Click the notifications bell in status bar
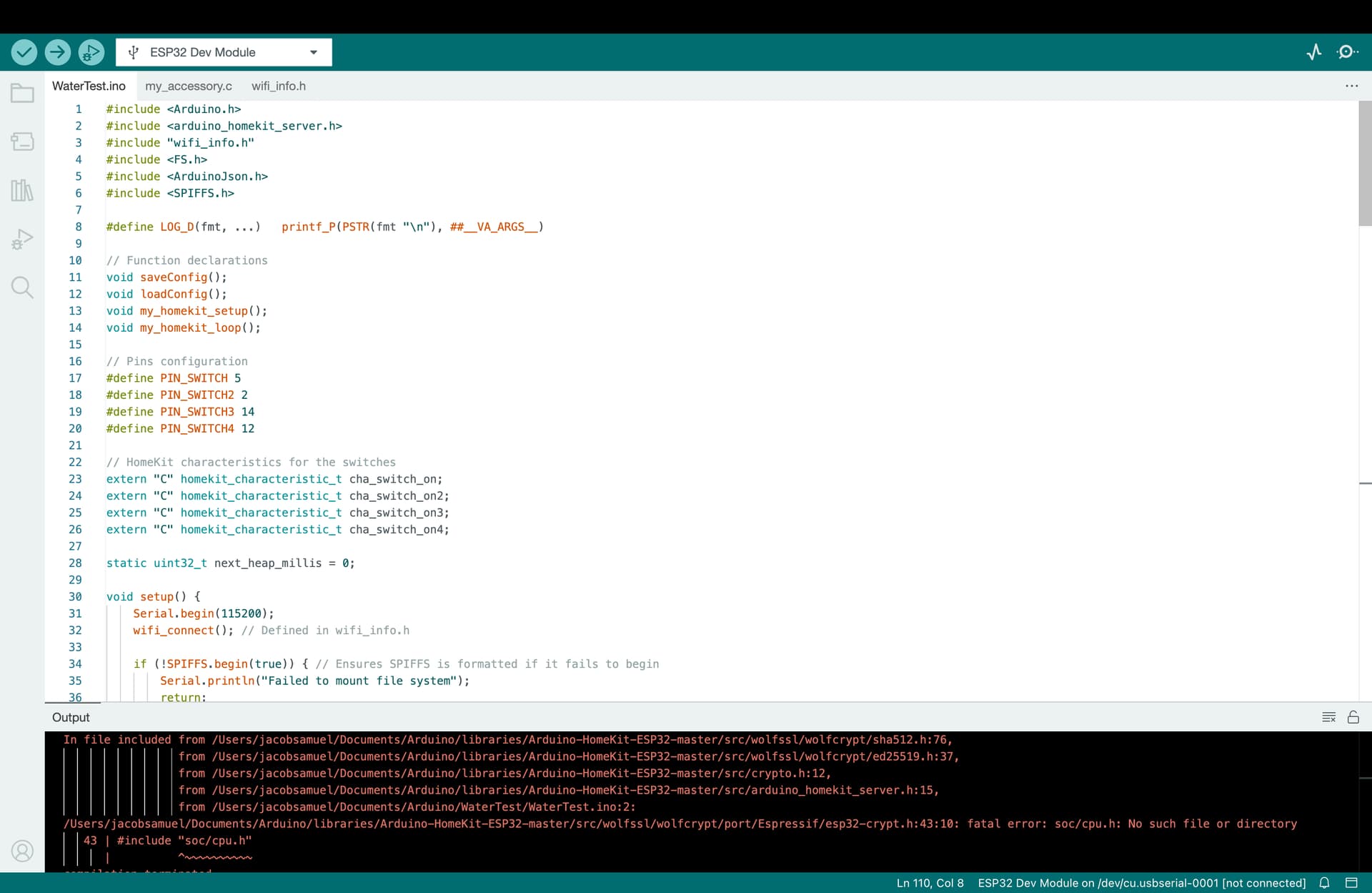 click(1324, 883)
